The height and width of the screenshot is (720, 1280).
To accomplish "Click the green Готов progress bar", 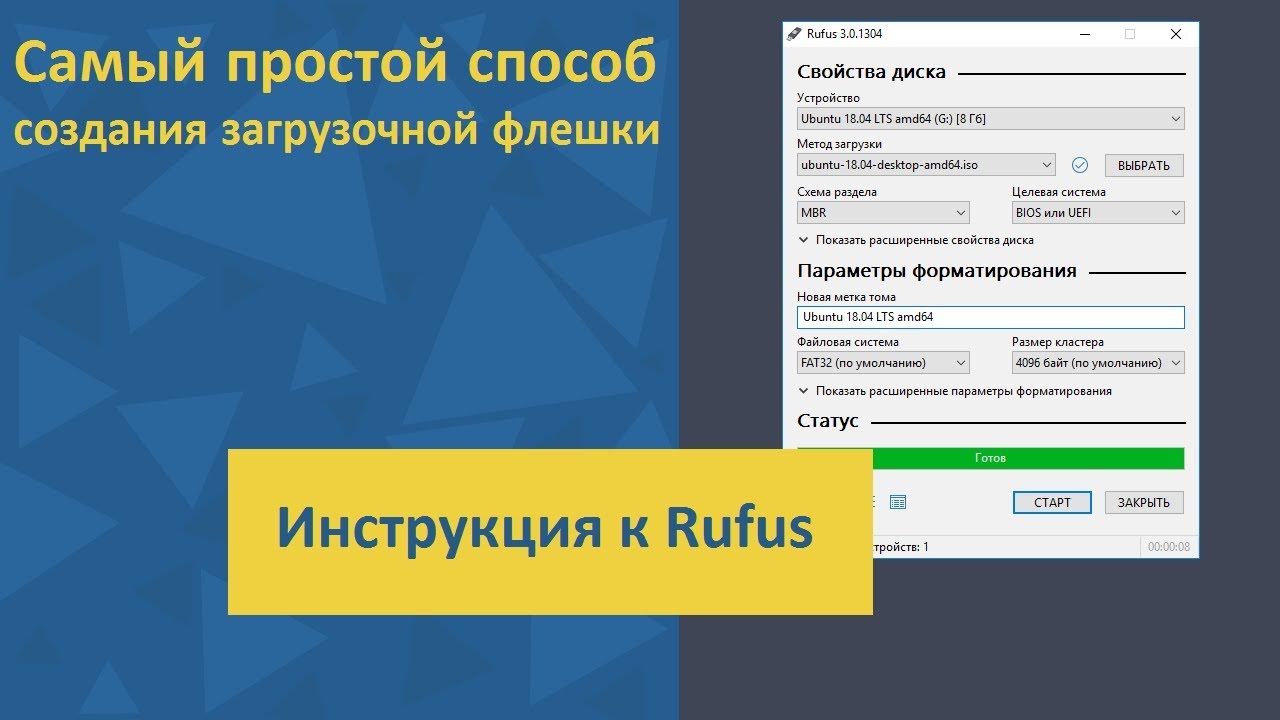I will tap(991, 458).
